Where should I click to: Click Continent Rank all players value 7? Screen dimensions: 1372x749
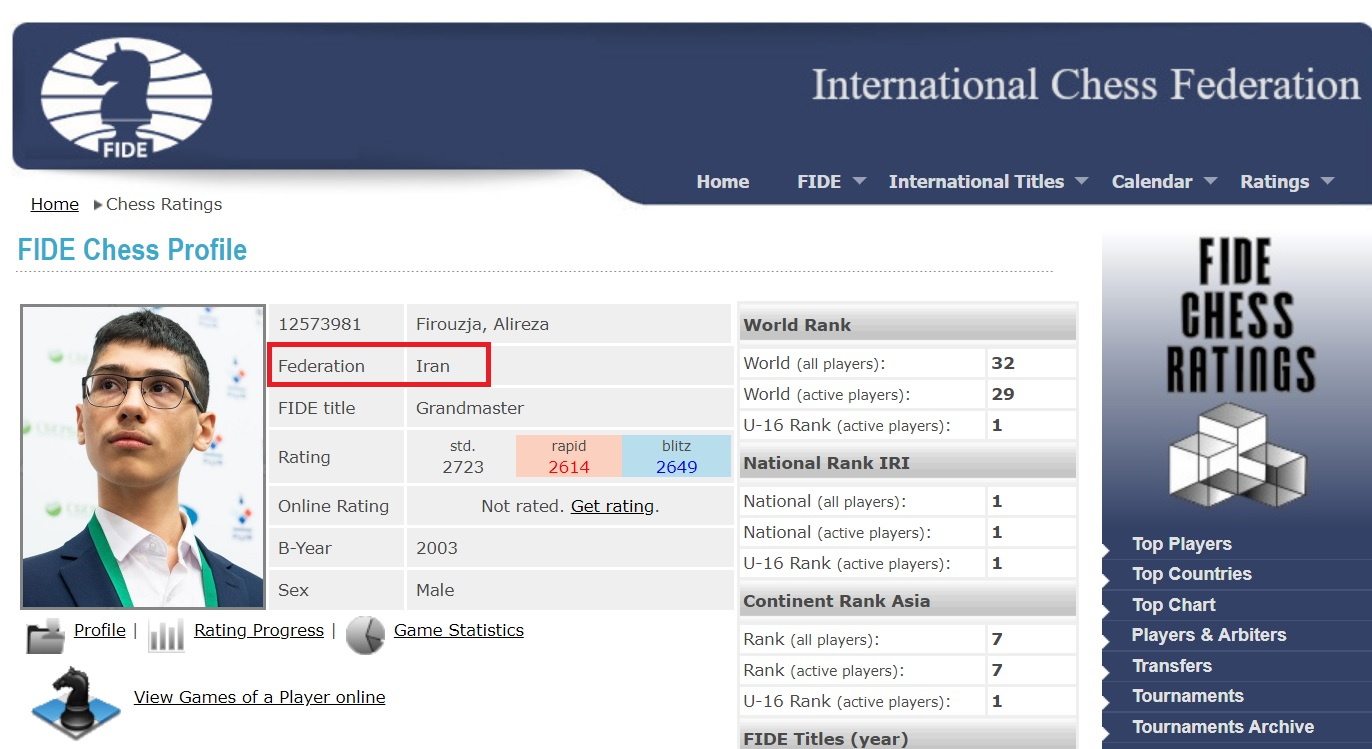point(997,639)
